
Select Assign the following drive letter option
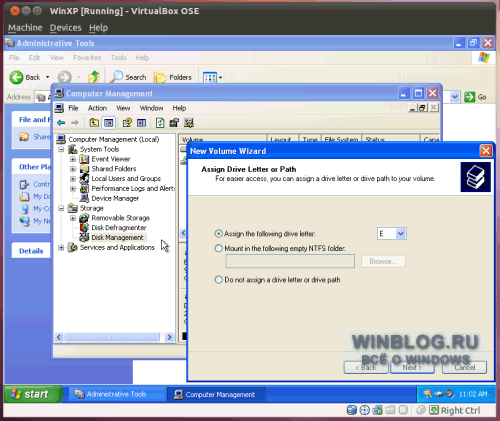point(218,234)
